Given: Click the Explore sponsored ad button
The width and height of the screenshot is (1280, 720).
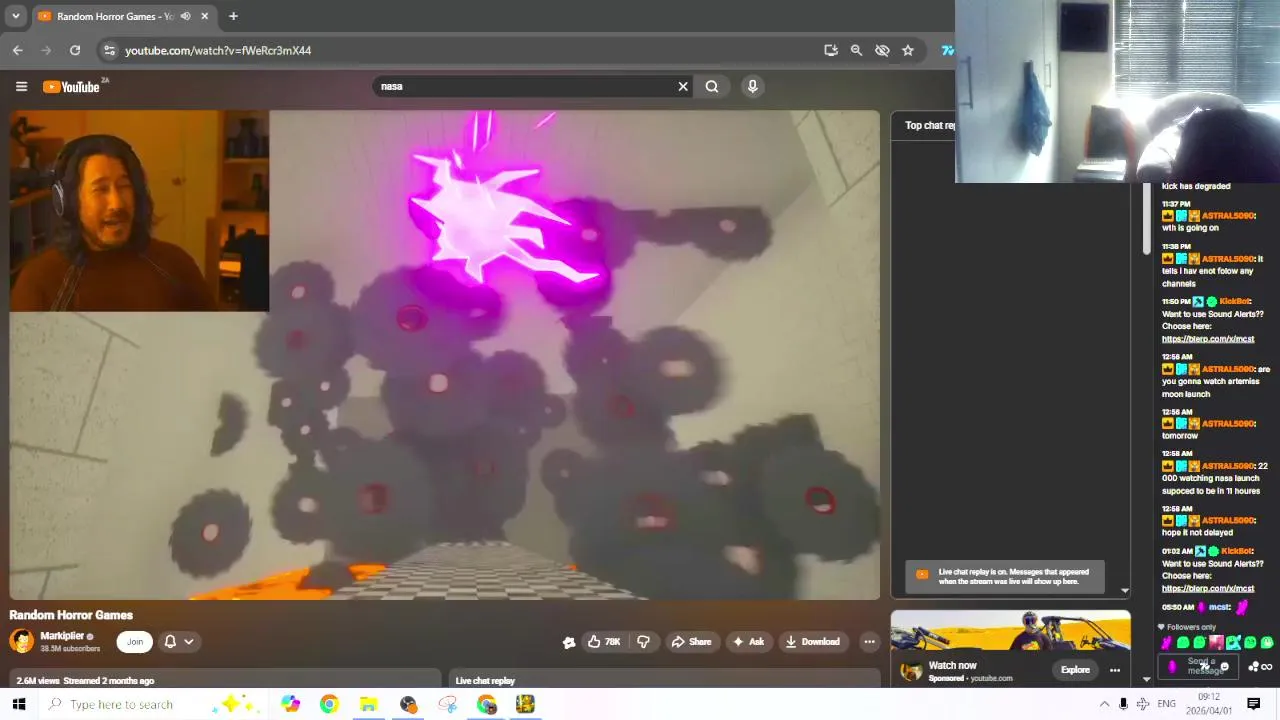Looking at the screenshot, I should coord(1075,670).
